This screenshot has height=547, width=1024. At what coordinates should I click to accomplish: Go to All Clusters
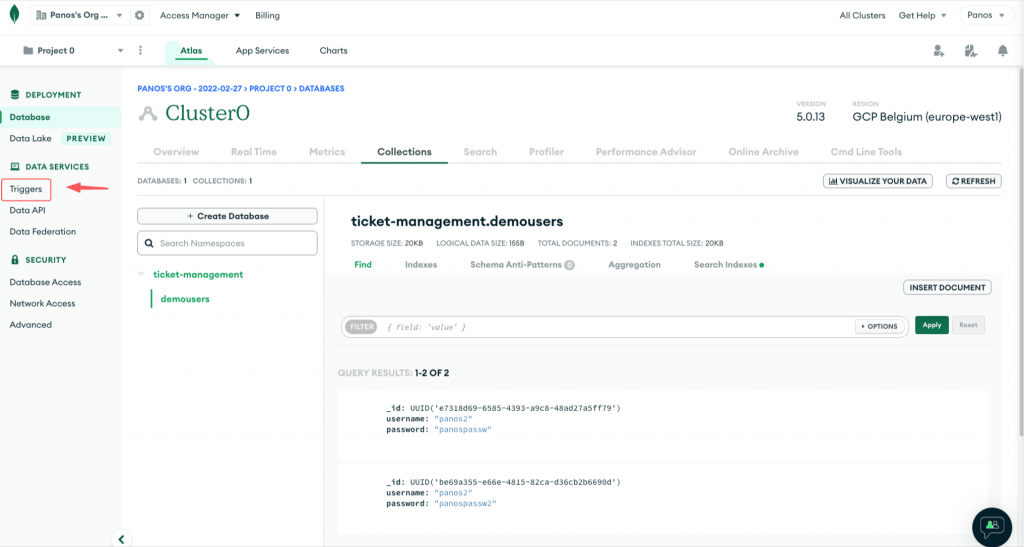click(862, 15)
